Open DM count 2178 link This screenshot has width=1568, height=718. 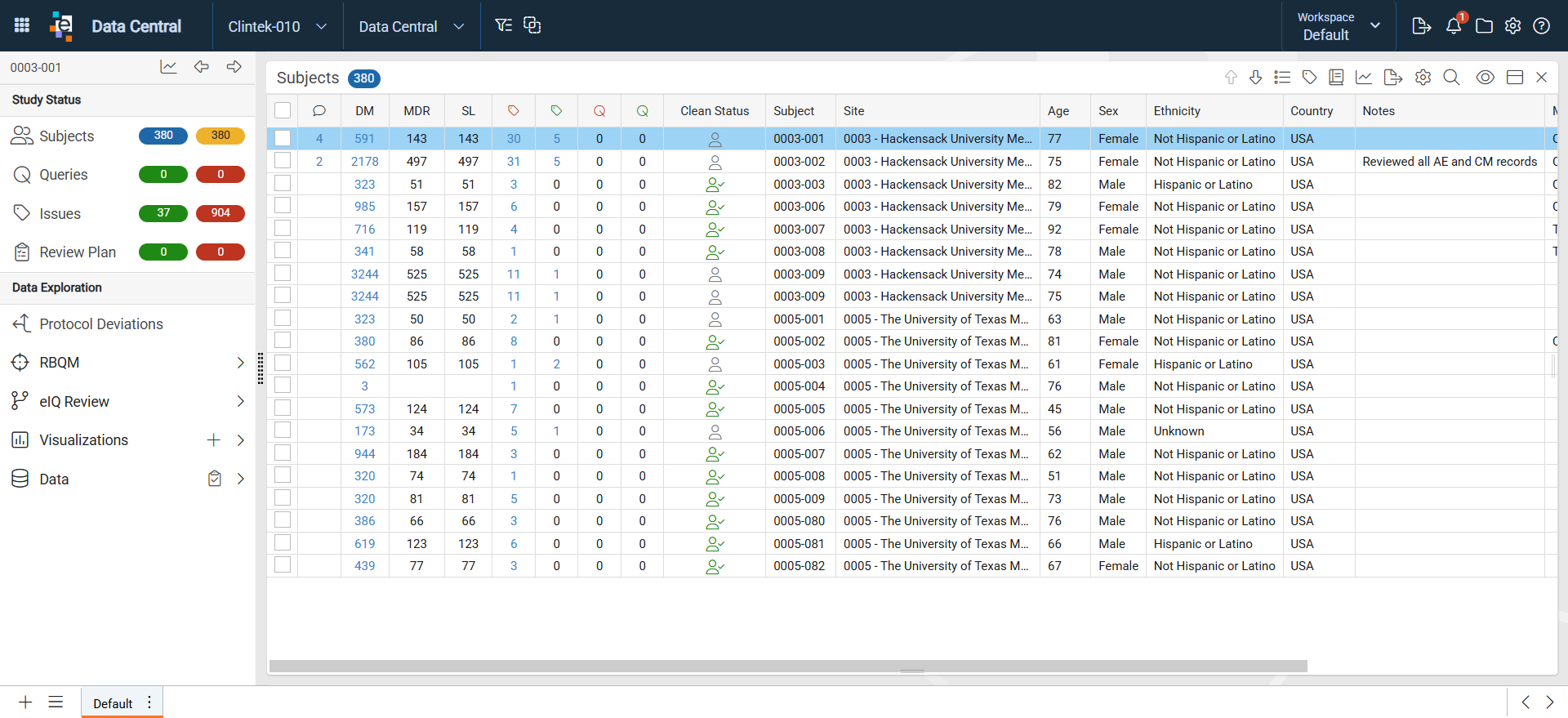tap(364, 162)
